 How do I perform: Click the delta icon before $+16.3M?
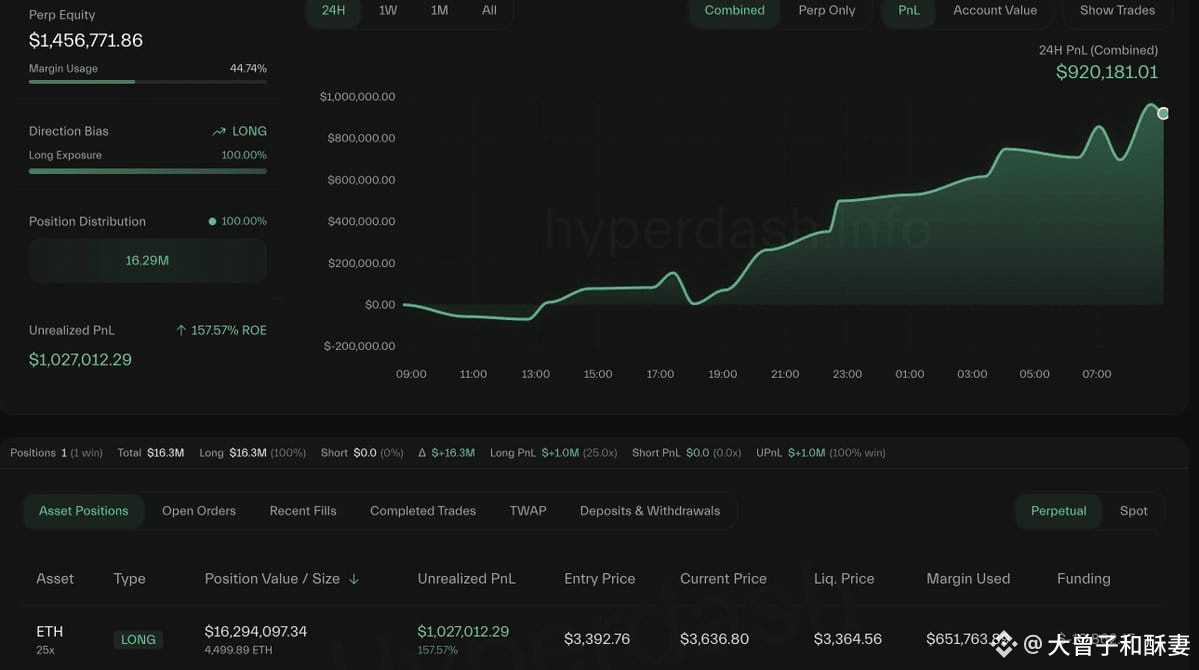[x=422, y=453]
